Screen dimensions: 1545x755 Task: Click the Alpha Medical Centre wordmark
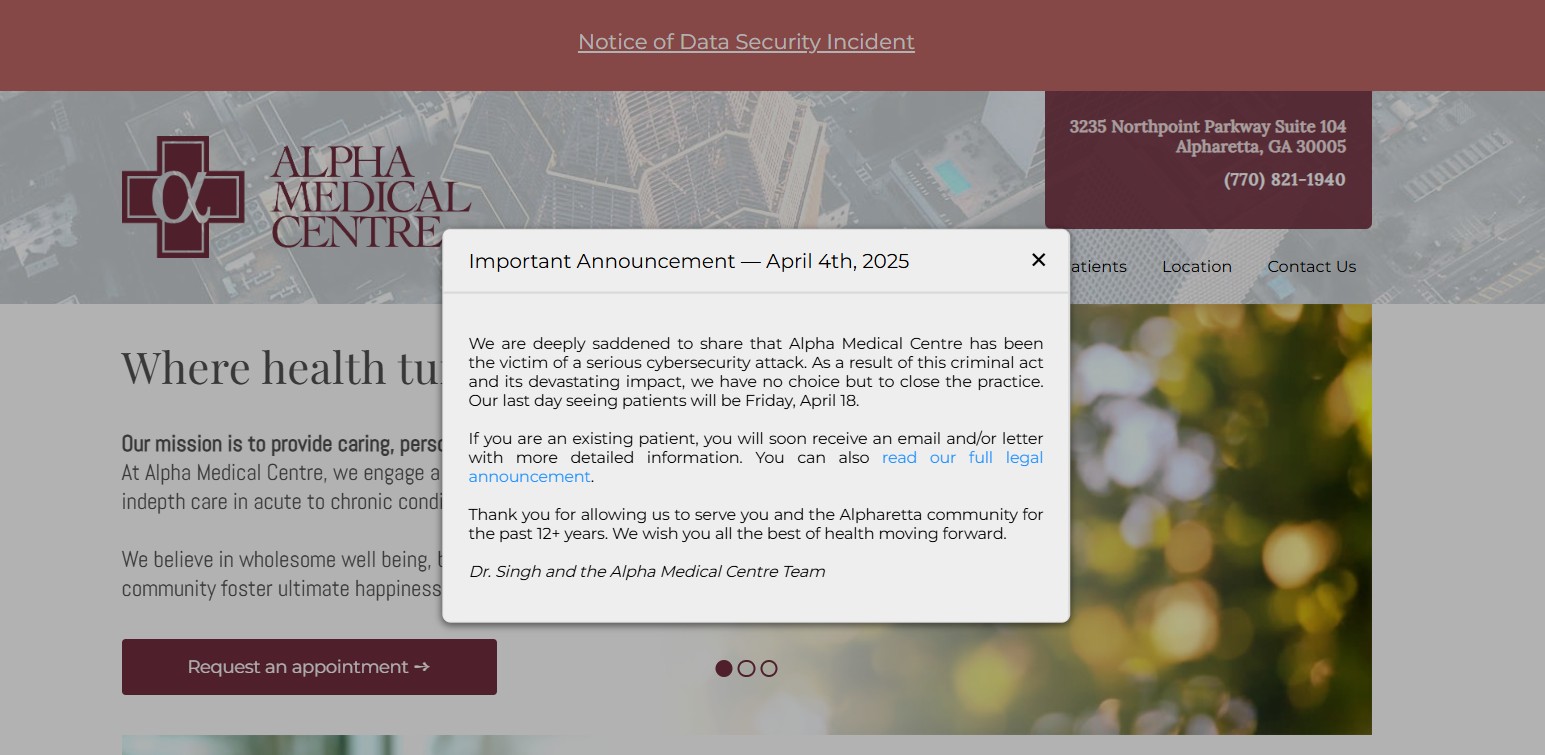click(x=370, y=197)
